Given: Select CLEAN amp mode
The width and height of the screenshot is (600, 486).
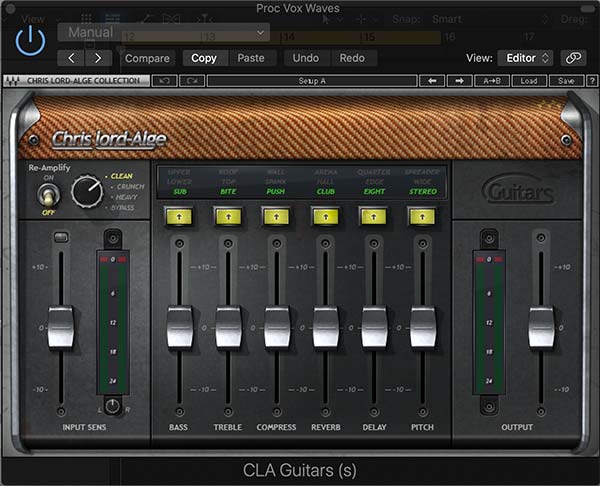Looking at the screenshot, I should [x=121, y=176].
